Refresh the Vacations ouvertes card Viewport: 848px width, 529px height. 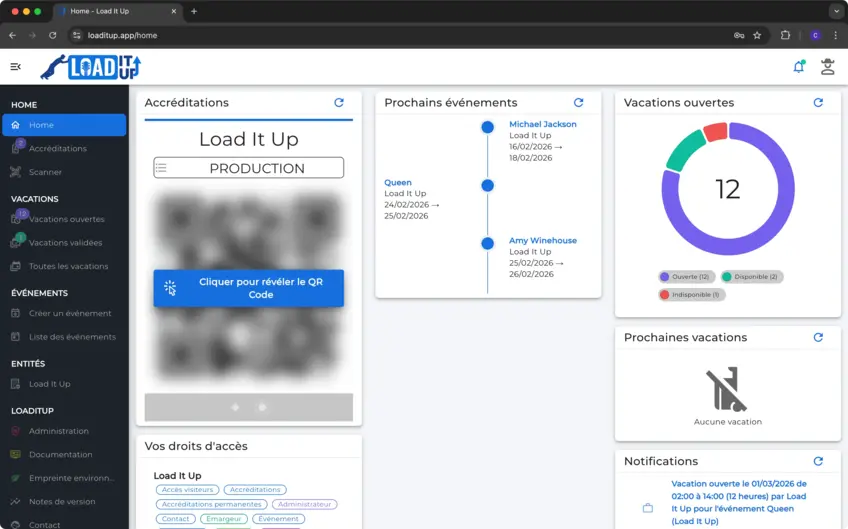pyautogui.click(x=818, y=103)
